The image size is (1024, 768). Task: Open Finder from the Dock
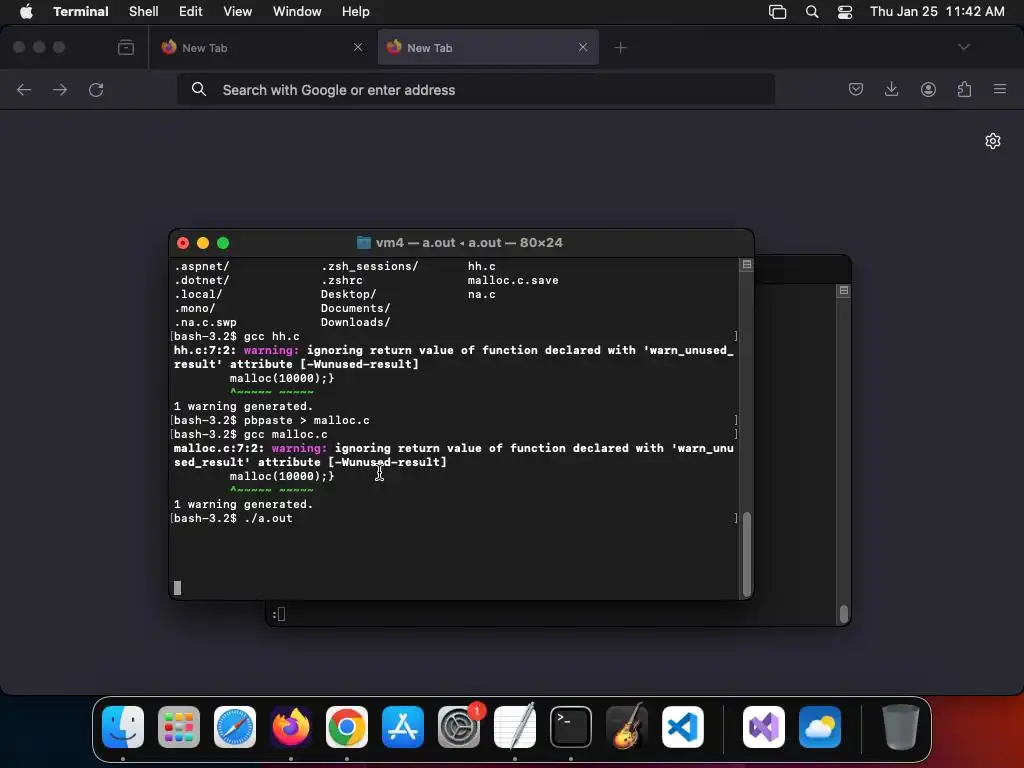pos(123,727)
